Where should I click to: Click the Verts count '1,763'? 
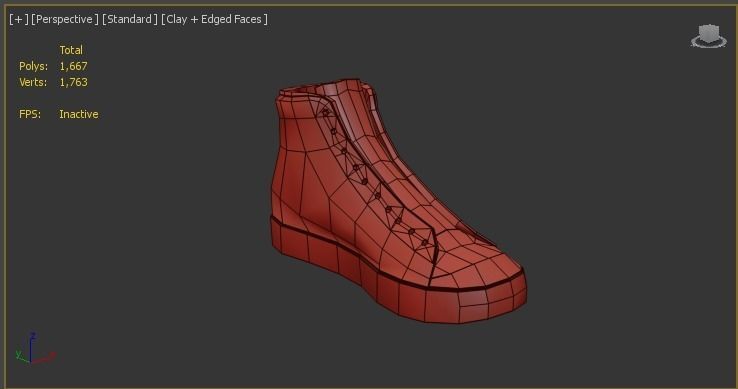pos(73,82)
